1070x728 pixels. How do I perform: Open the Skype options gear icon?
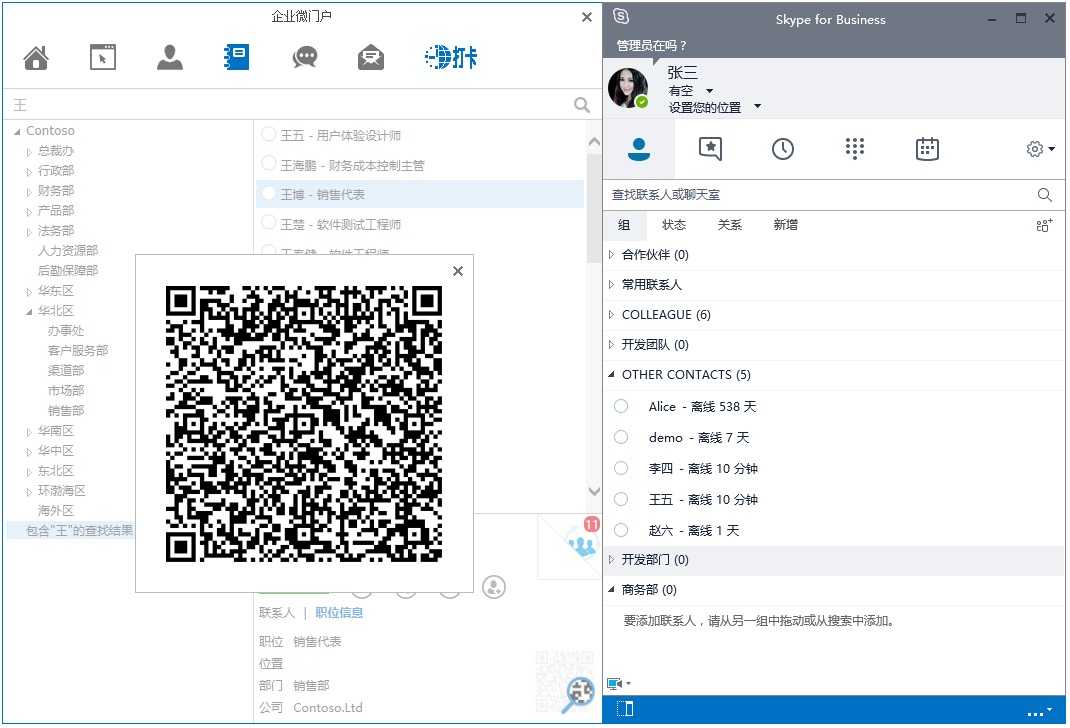tap(1040, 149)
